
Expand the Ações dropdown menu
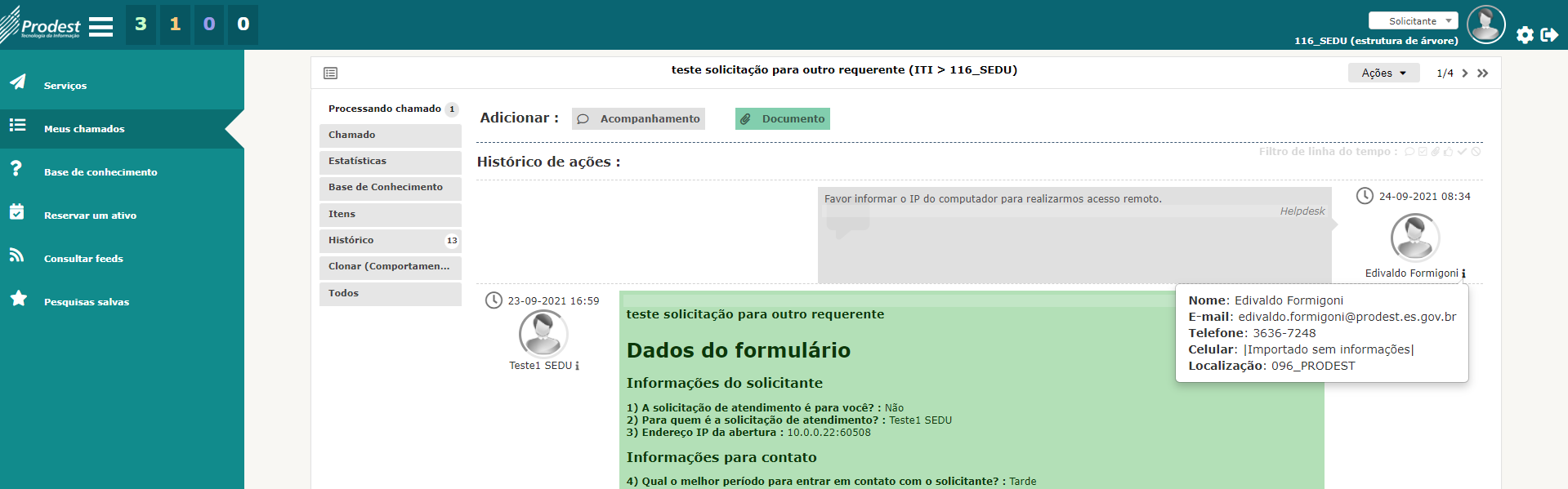1383,73
